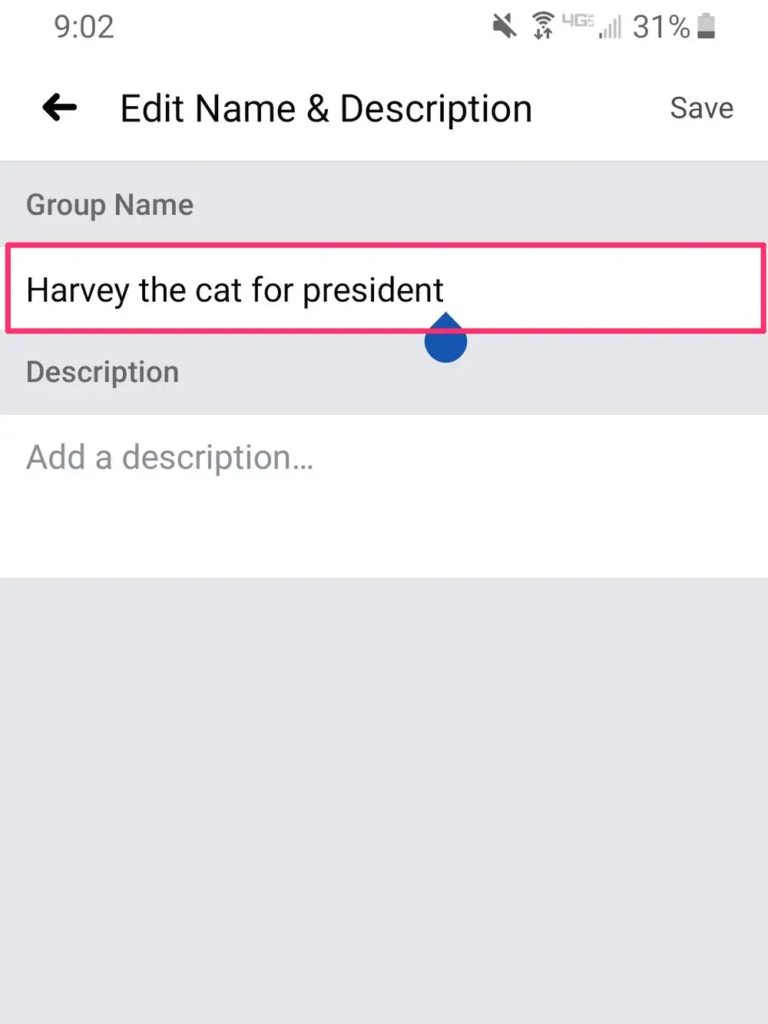768x1024 pixels.
Task: Click the cellular signal strength bars
Action: click(612, 26)
